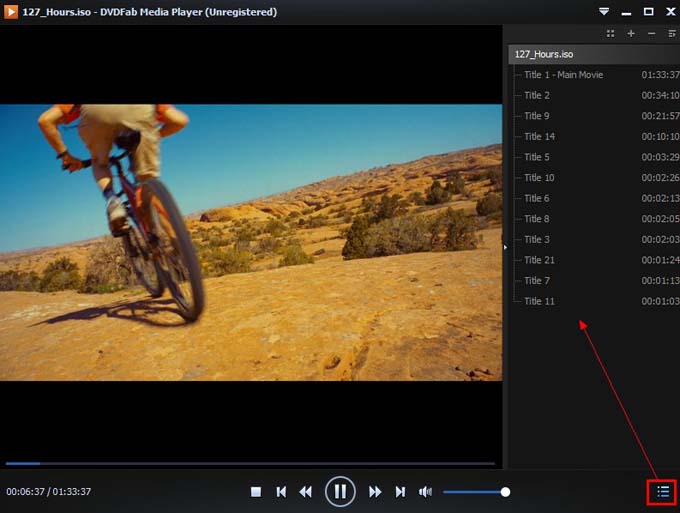Fast forward the movie
The image size is (680, 513).
point(375,492)
